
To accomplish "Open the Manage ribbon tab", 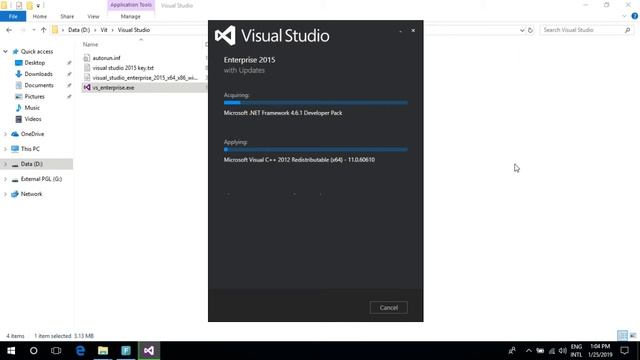I will pos(131,16).
